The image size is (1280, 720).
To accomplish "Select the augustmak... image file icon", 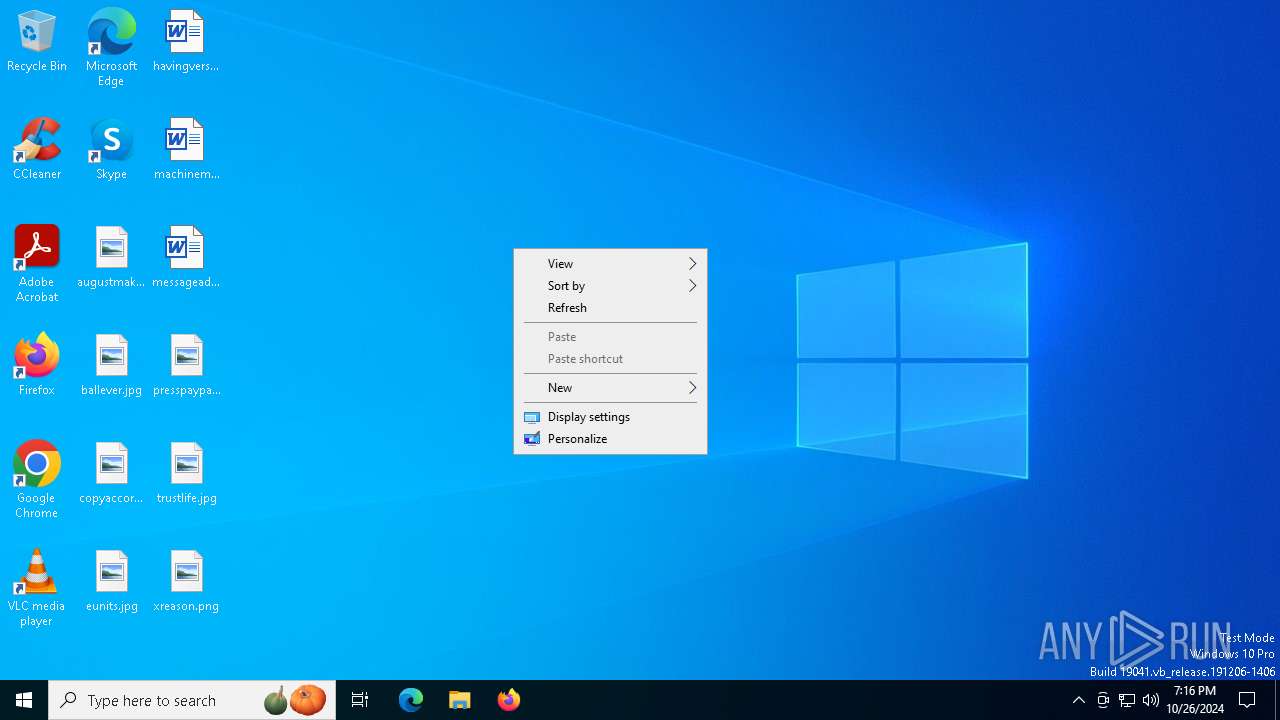I will [x=111, y=258].
